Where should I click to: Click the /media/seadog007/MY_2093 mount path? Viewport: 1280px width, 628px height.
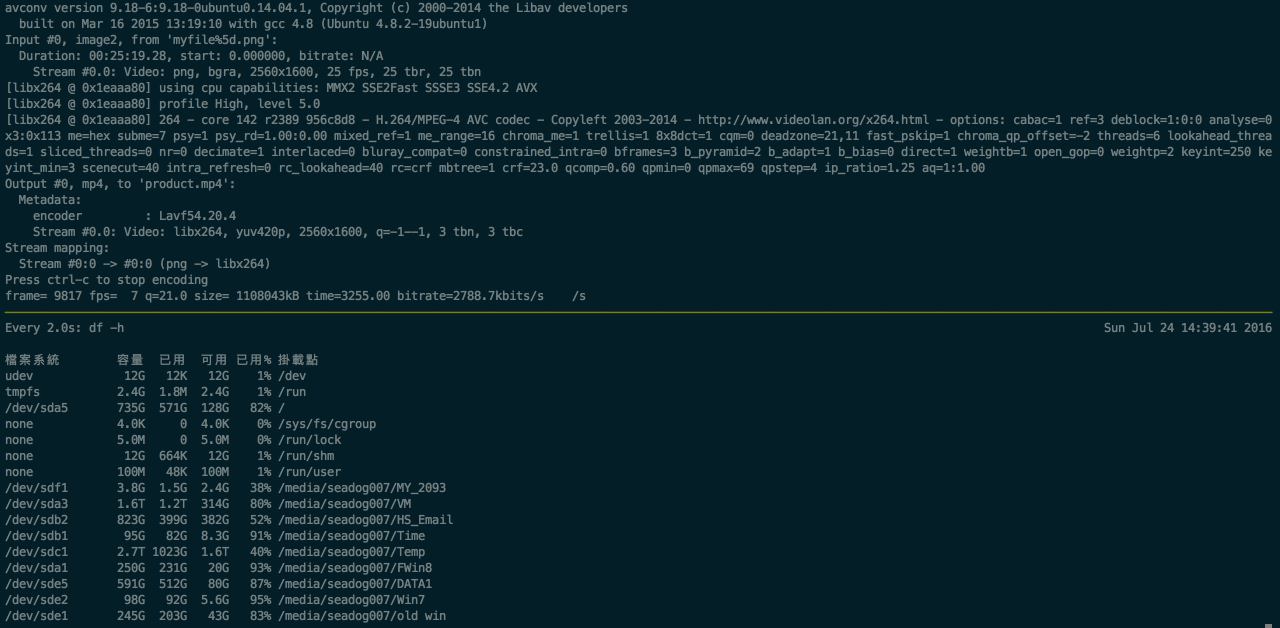pos(362,488)
